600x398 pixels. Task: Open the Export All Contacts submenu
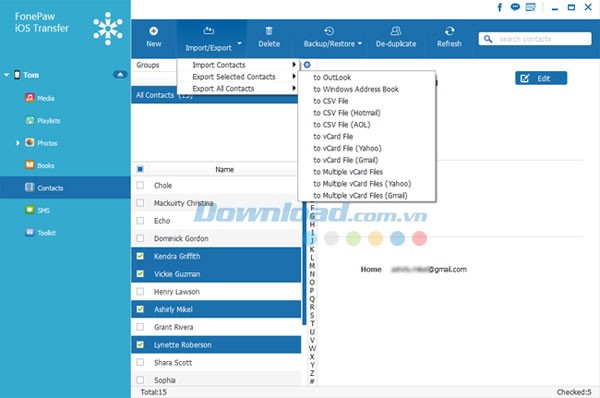pos(238,88)
